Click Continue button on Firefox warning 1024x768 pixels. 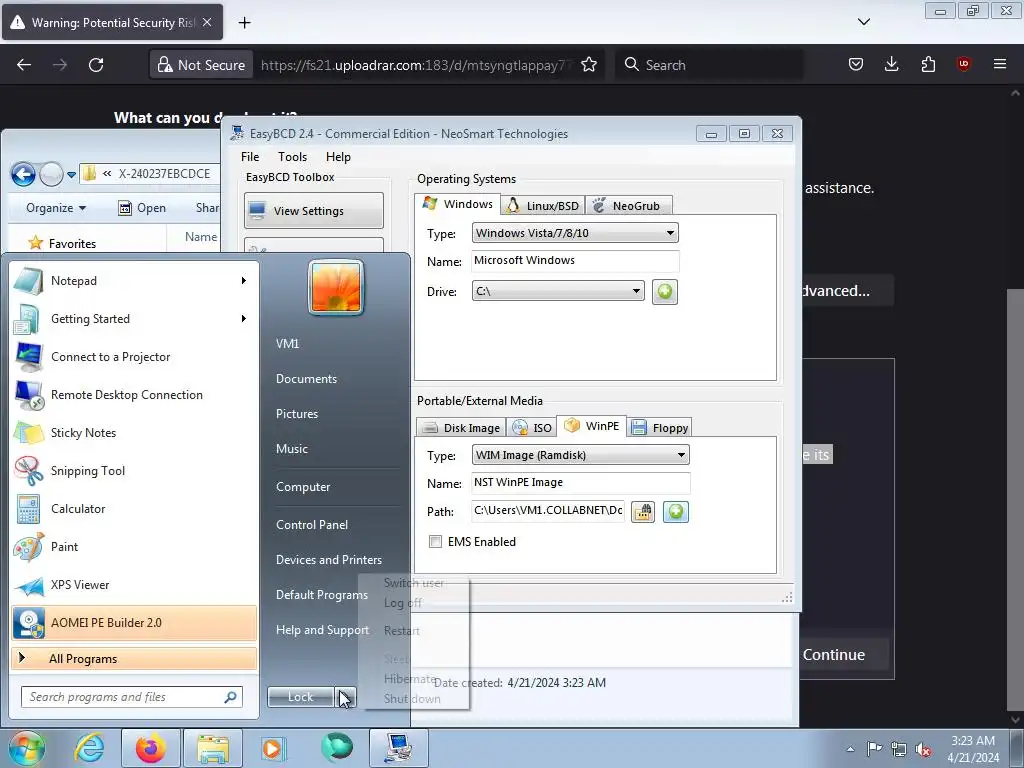coord(833,654)
